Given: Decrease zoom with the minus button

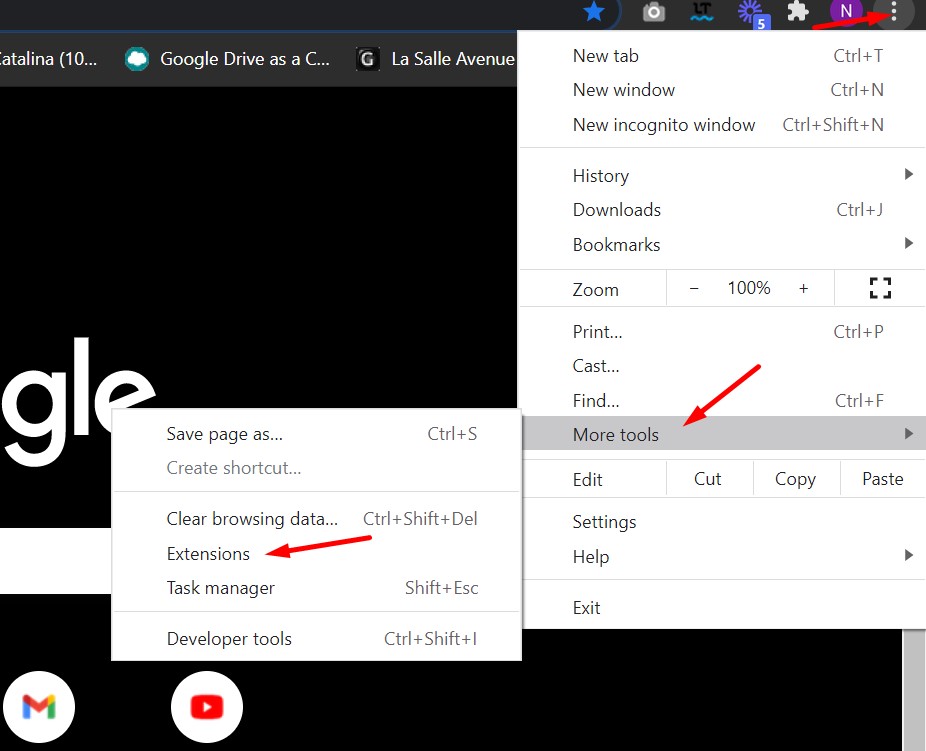Looking at the screenshot, I should [x=694, y=288].
